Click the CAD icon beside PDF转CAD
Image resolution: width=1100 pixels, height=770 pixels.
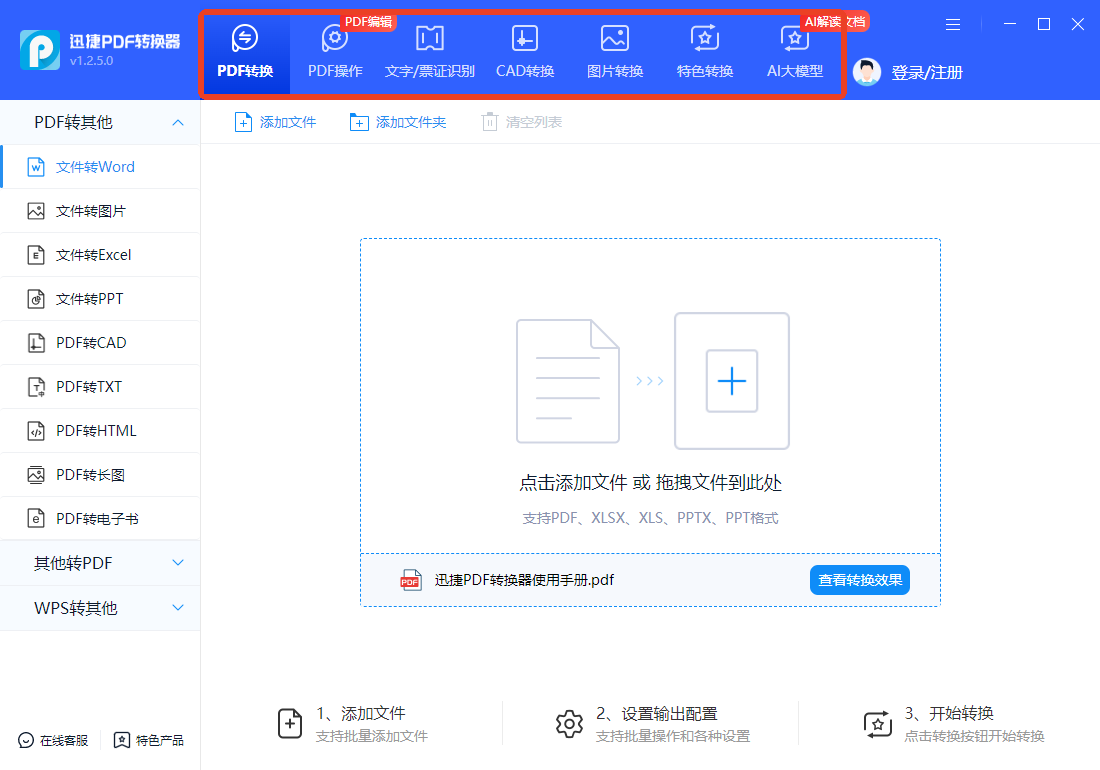tap(36, 343)
